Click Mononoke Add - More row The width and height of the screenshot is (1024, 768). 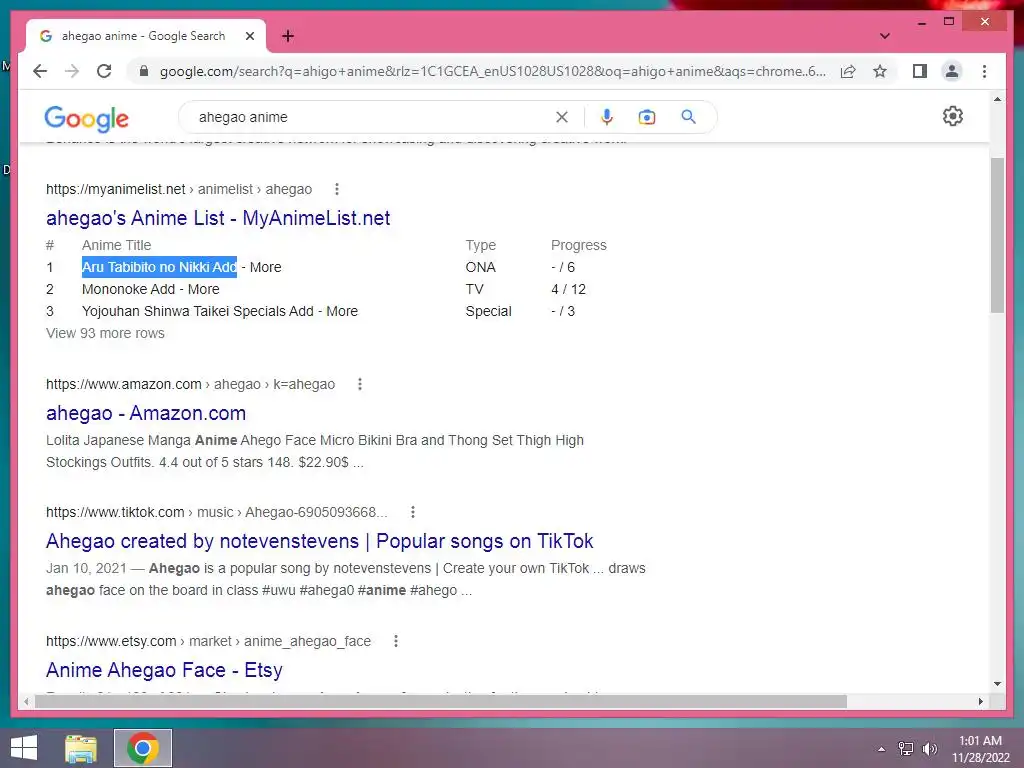(x=150, y=289)
